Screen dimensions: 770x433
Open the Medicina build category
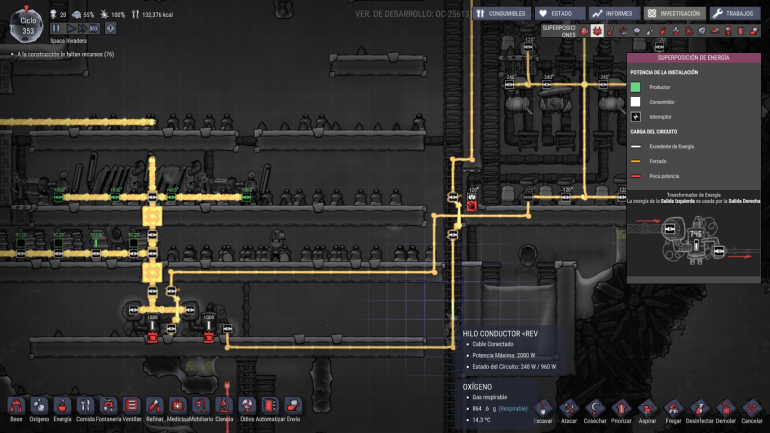(x=177, y=409)
